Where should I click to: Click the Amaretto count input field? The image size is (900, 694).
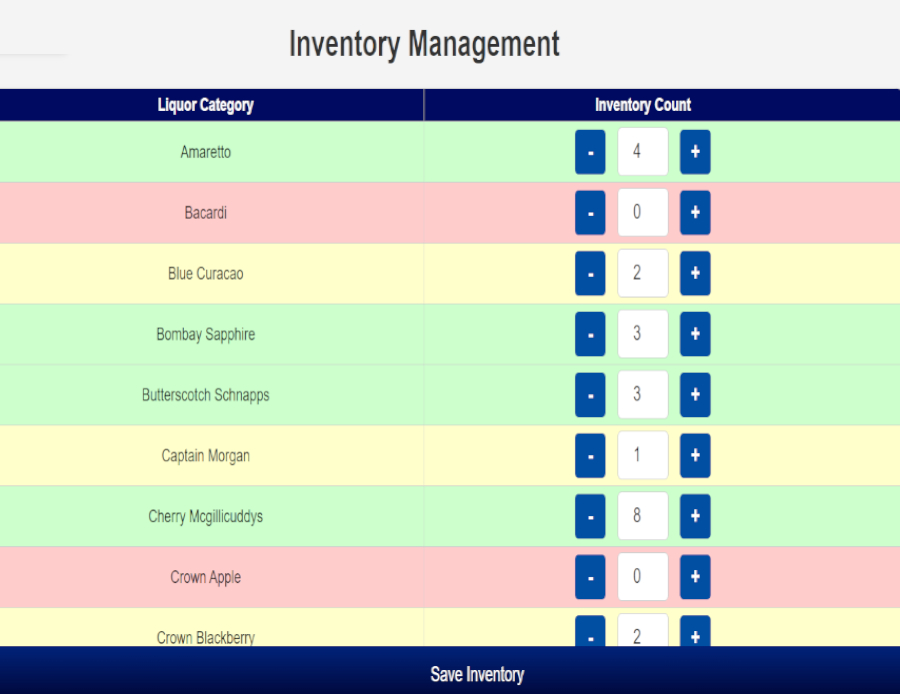[642, 152]
